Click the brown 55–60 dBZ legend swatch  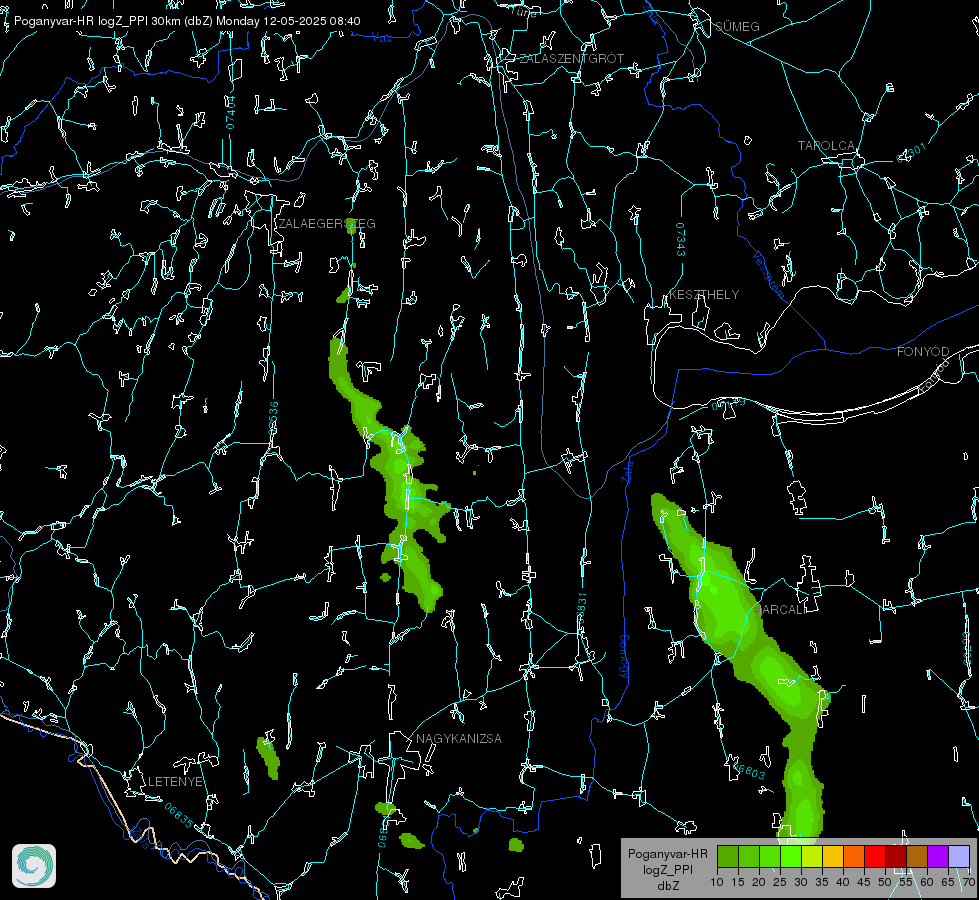(917, 856)
